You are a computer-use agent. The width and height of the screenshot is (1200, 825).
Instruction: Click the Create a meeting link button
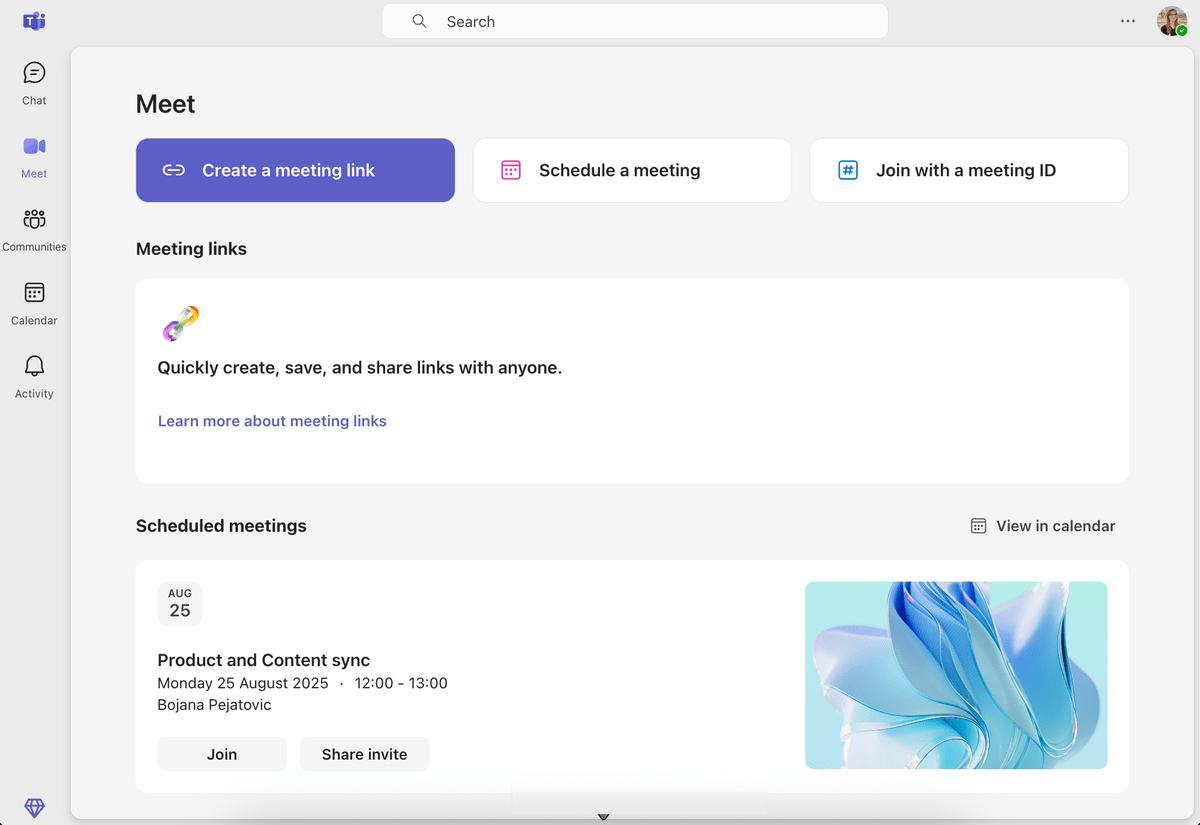pyautogui.click(x=295, y=170)
